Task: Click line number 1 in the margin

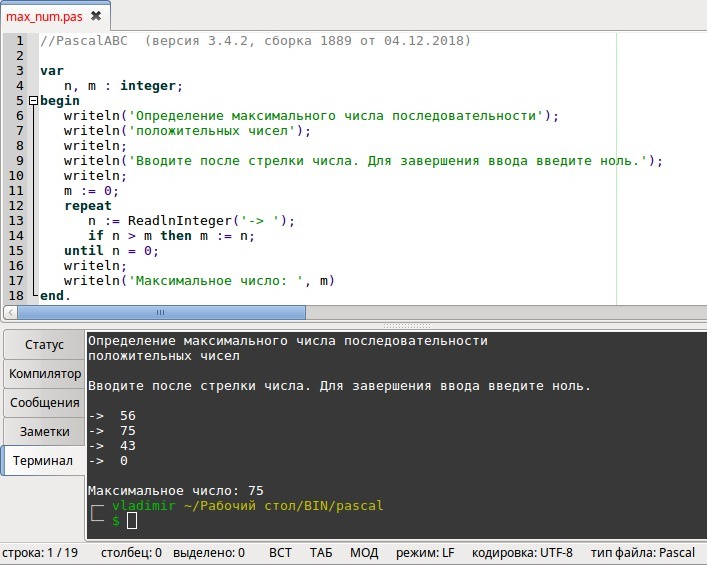Action: click(19, 41)
